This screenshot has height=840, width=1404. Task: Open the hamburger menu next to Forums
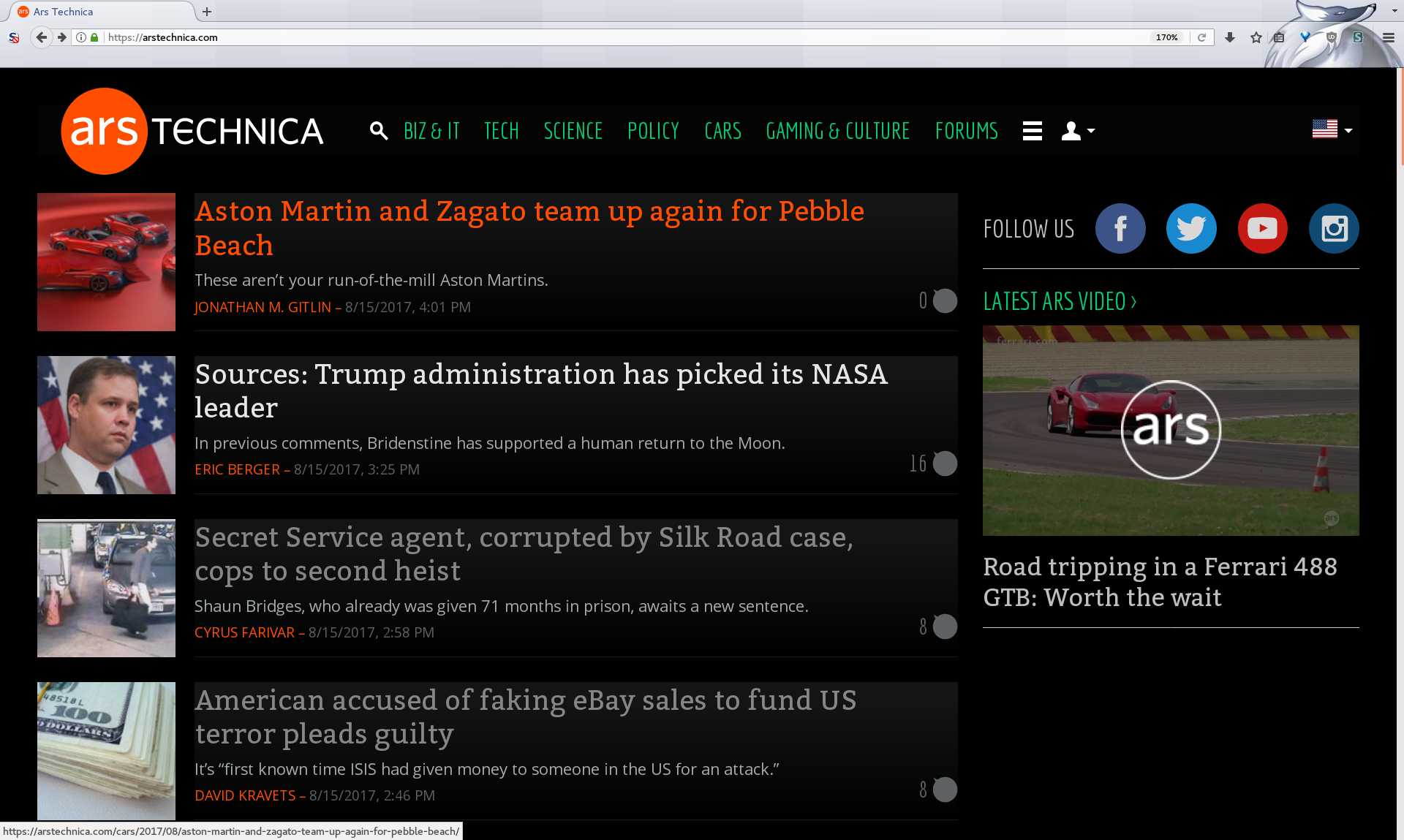(x=1032, y=131)
